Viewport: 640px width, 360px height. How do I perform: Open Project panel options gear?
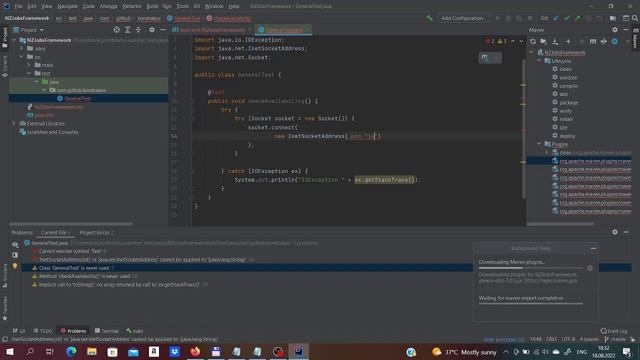[152, 30]
